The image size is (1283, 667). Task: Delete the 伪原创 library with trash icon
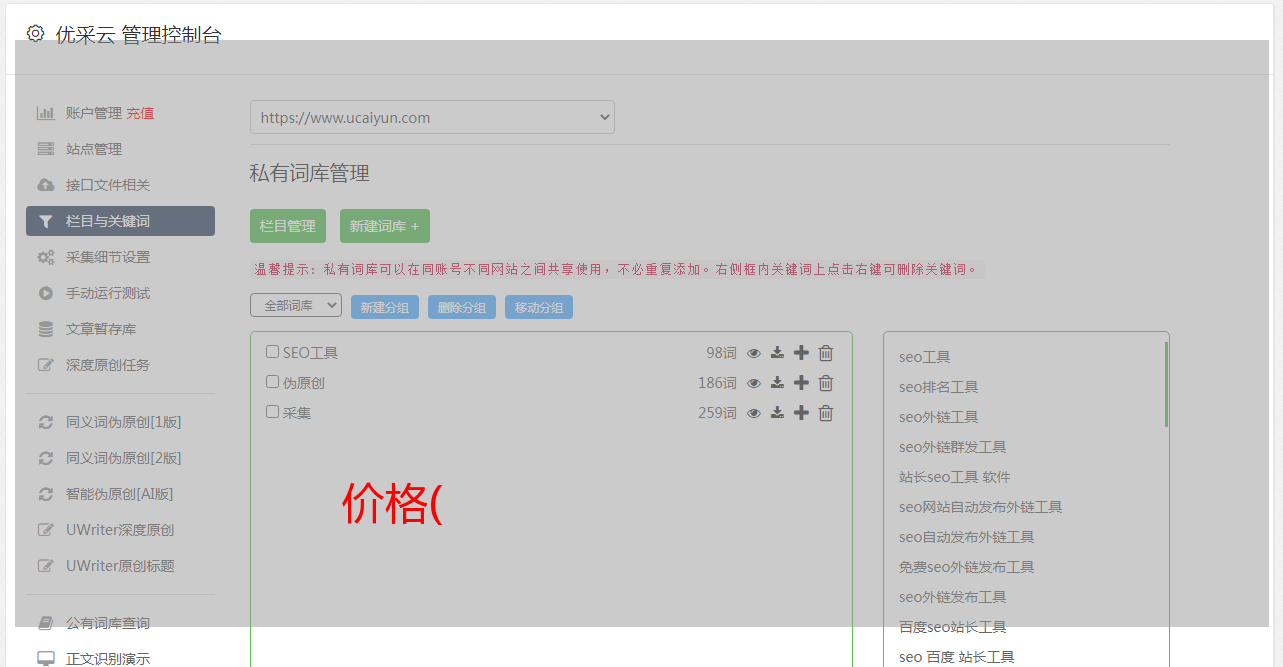[x=826, y=383]
